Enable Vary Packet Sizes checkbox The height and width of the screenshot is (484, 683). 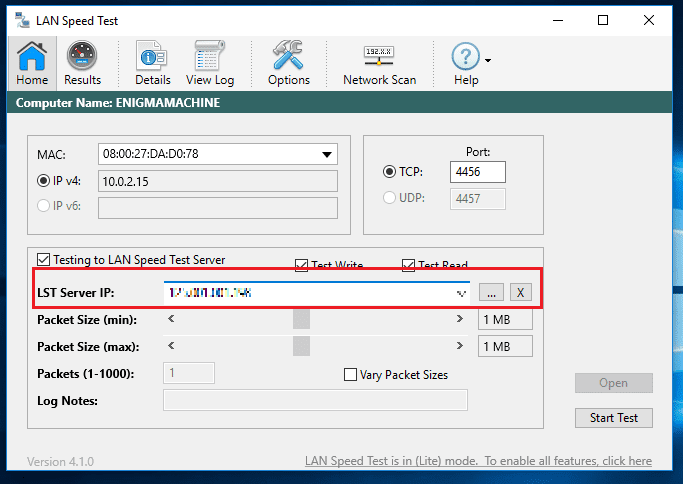[x=350, y=375]
